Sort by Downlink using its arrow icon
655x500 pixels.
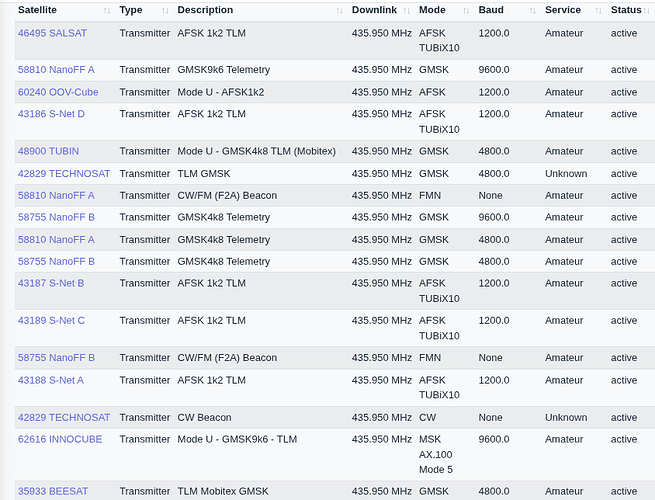[x=406, y=10]
